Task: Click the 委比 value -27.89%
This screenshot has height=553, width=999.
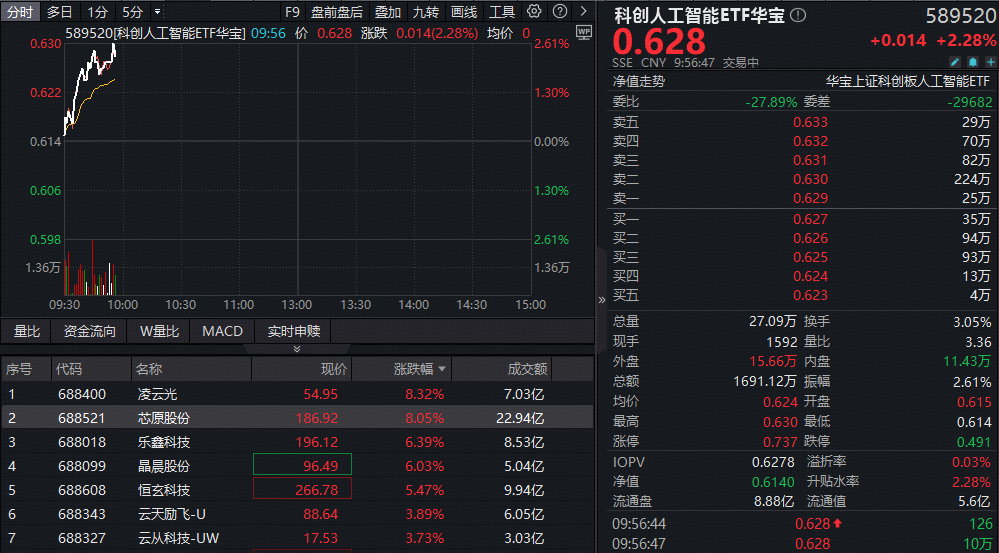Action: (x=772, y=102)
